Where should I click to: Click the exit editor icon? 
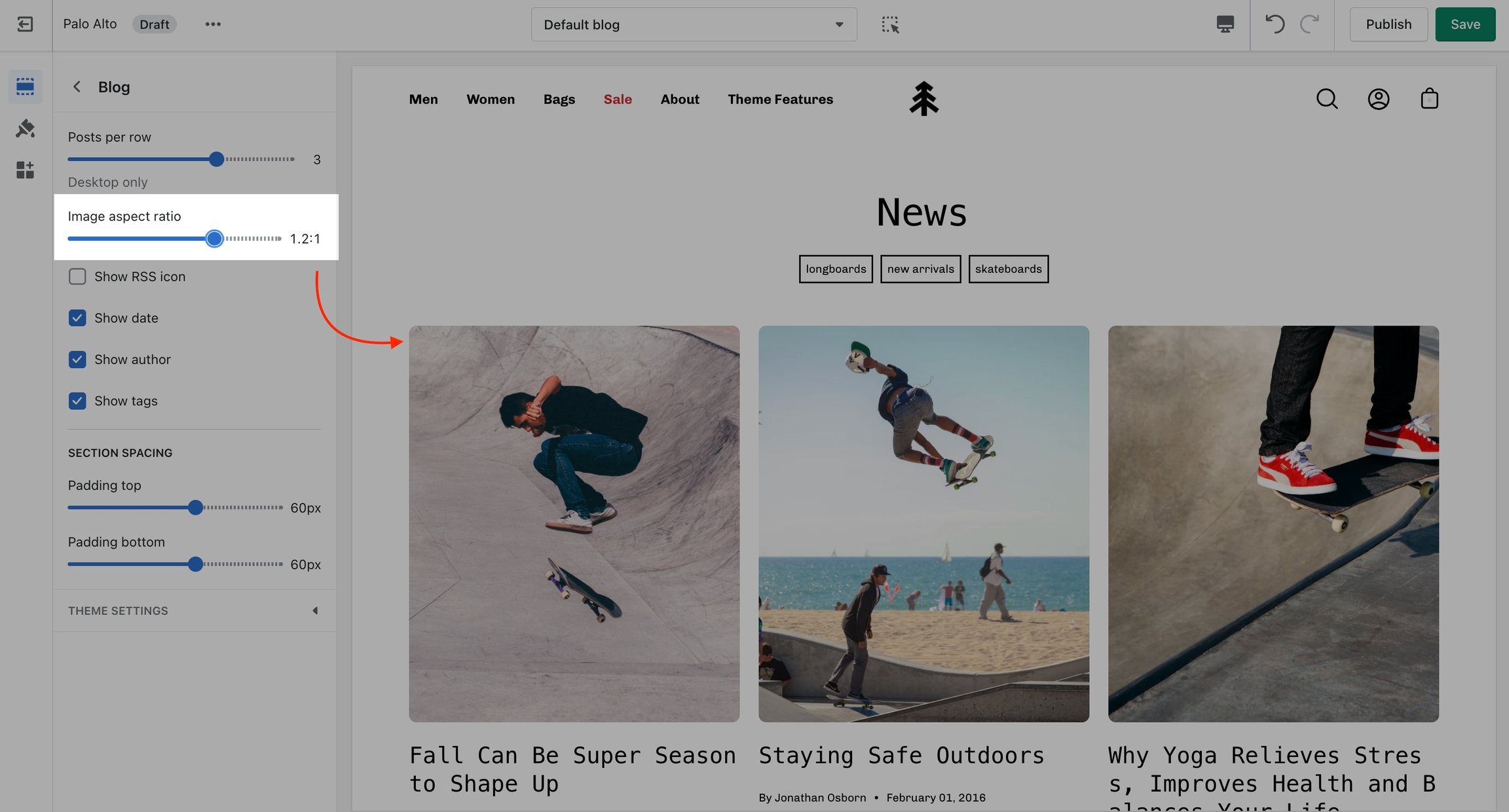(x=25, y=24)
